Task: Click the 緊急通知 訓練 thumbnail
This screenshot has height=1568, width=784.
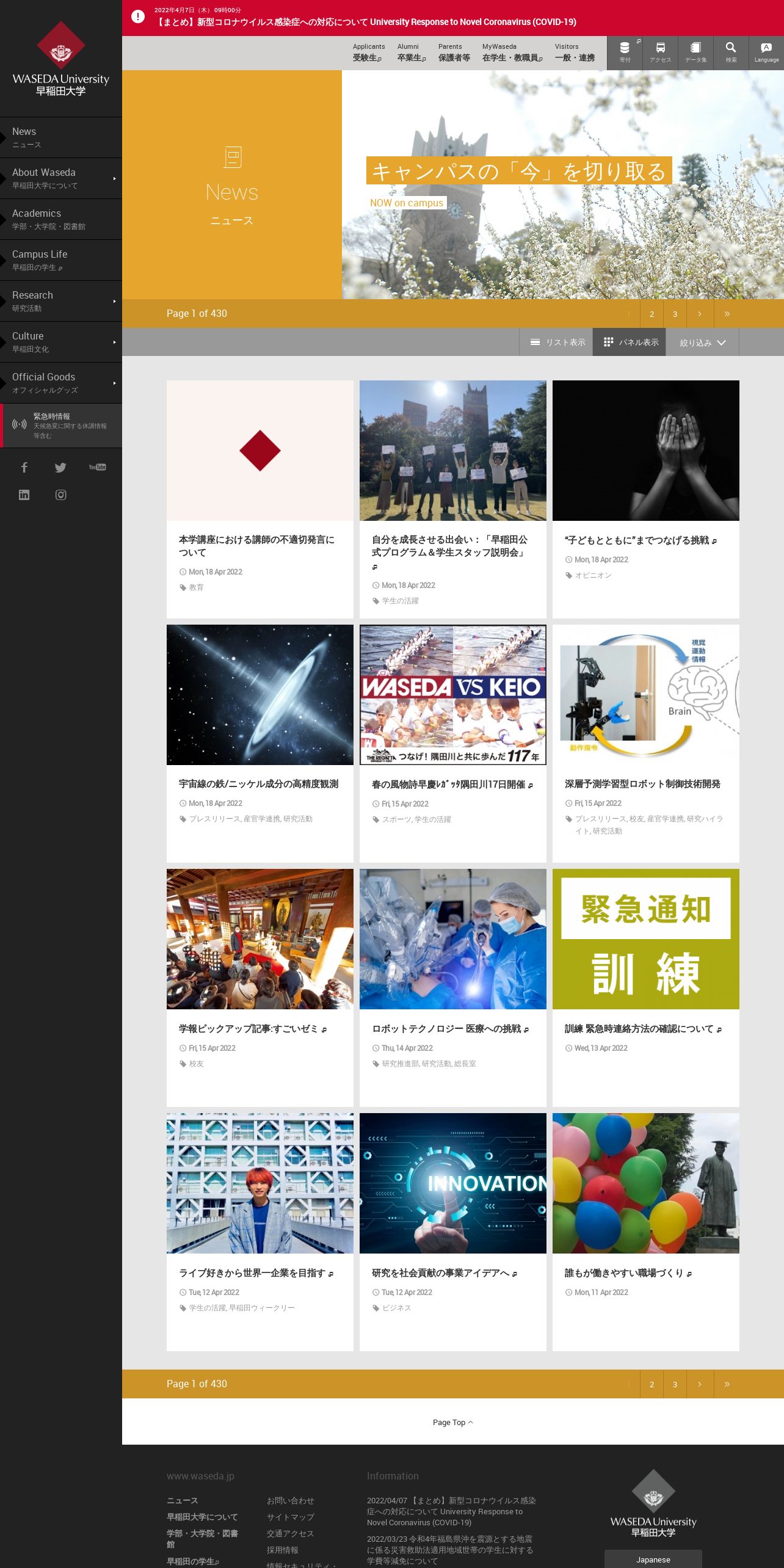Action: 646,939
